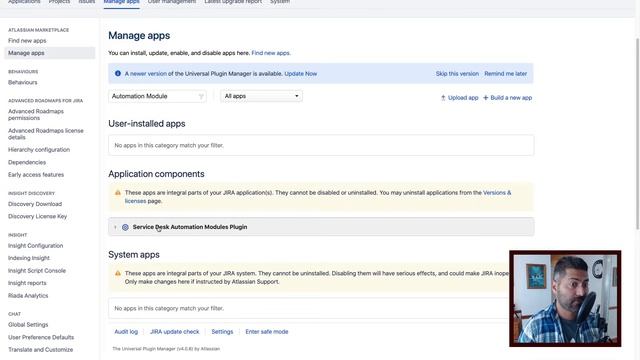640x360 pixels.
Task: Open the Latest upgrade report tab
Action: (233, 2)
